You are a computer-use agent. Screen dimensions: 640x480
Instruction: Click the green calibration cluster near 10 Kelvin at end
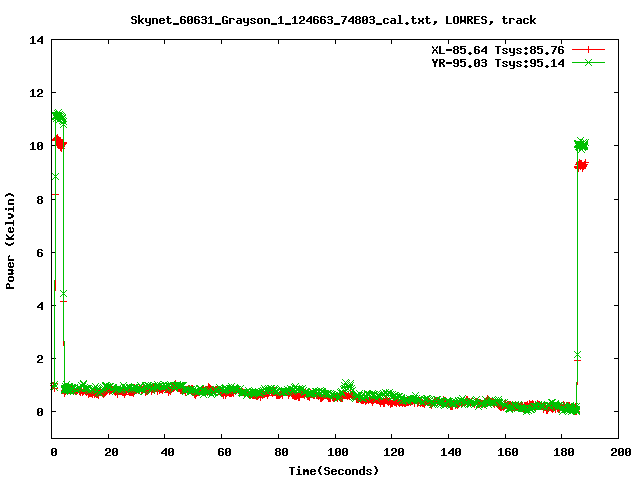point(581,145)
